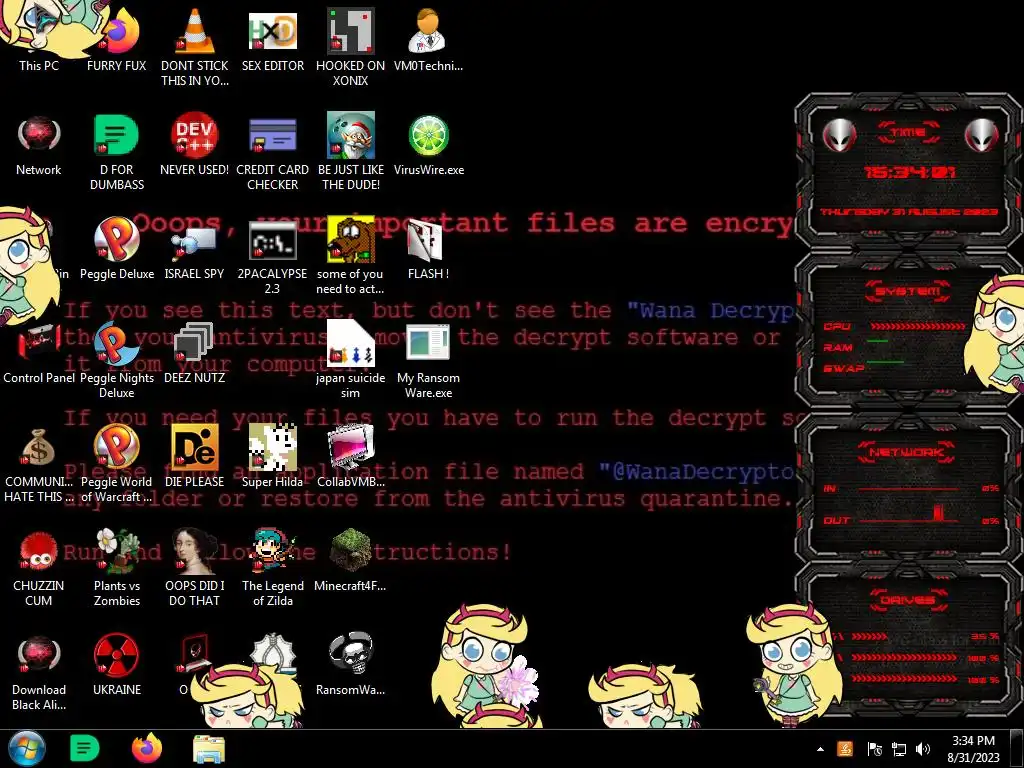The width and height of the screenshot is (1024, 768).
Task: Open the Dev-C++ NEVER USED! shortcut
Action: click(195, 145)
